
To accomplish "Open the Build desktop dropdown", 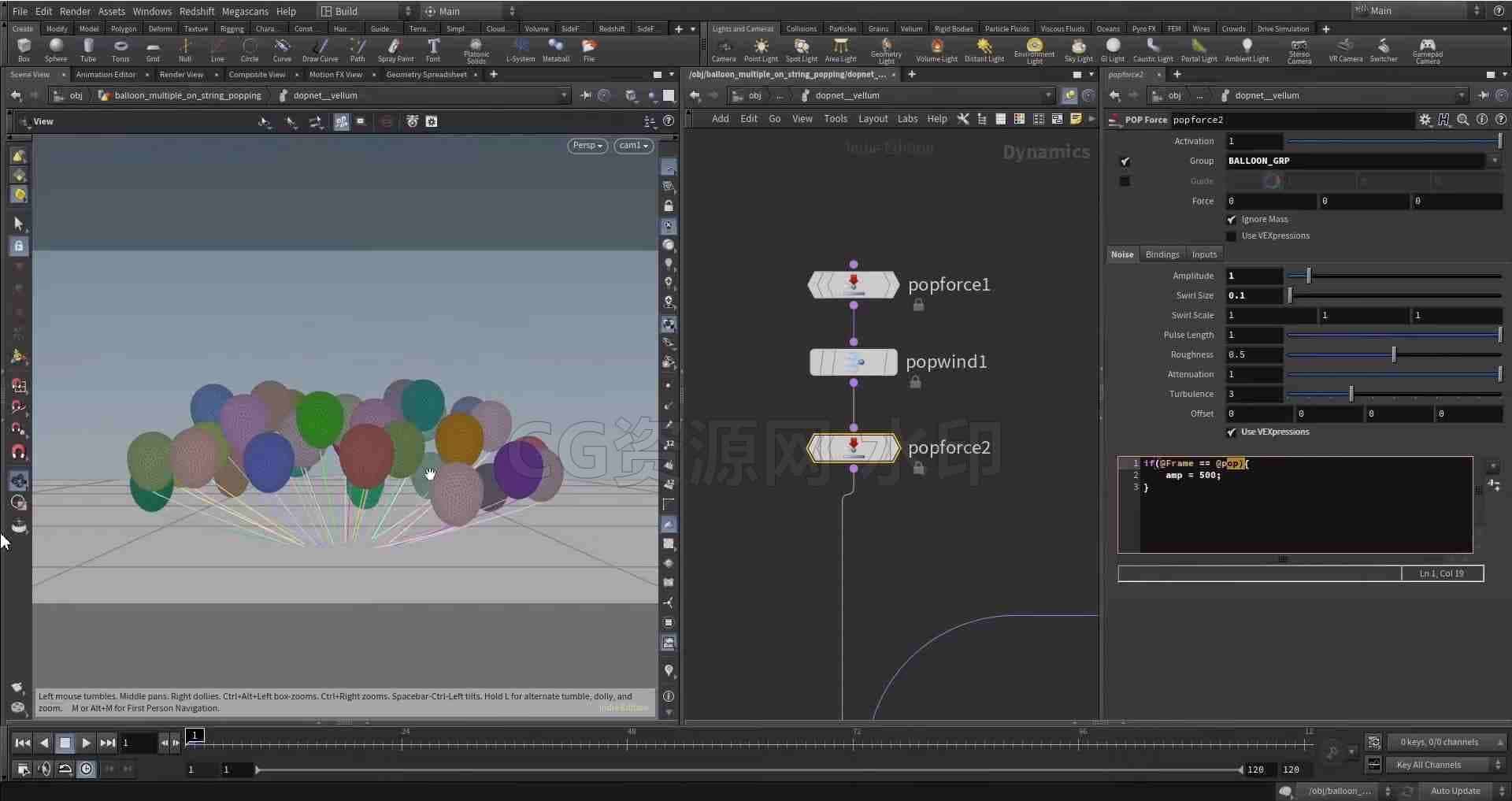I will point(366,11).
